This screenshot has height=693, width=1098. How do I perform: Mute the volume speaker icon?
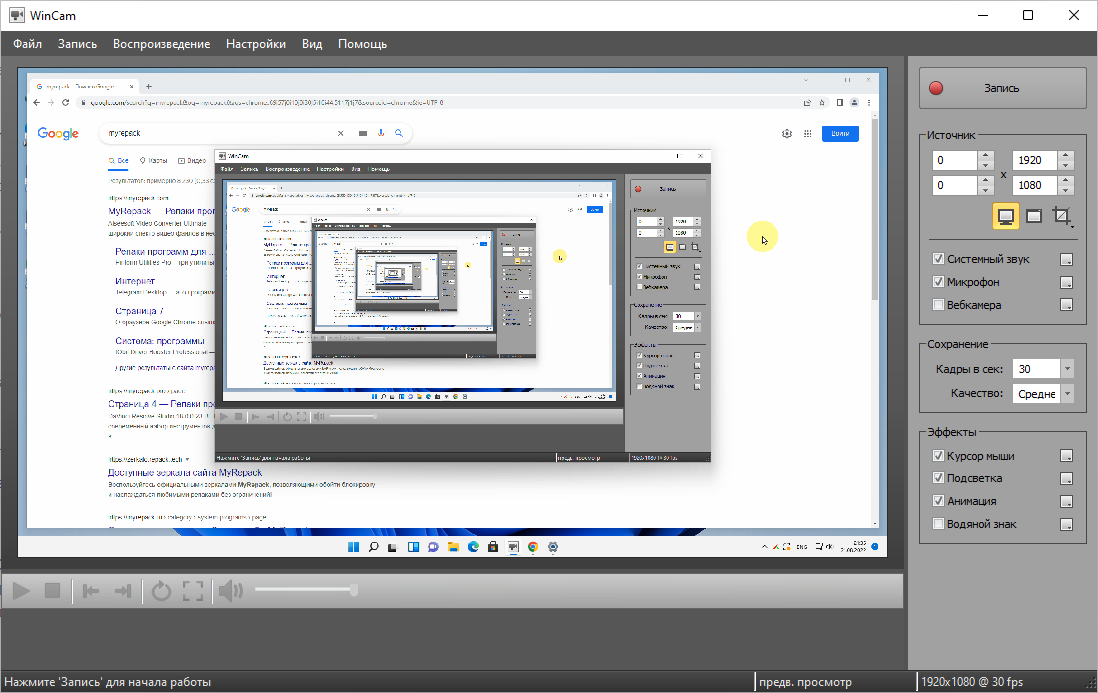[x=230, y=591]
